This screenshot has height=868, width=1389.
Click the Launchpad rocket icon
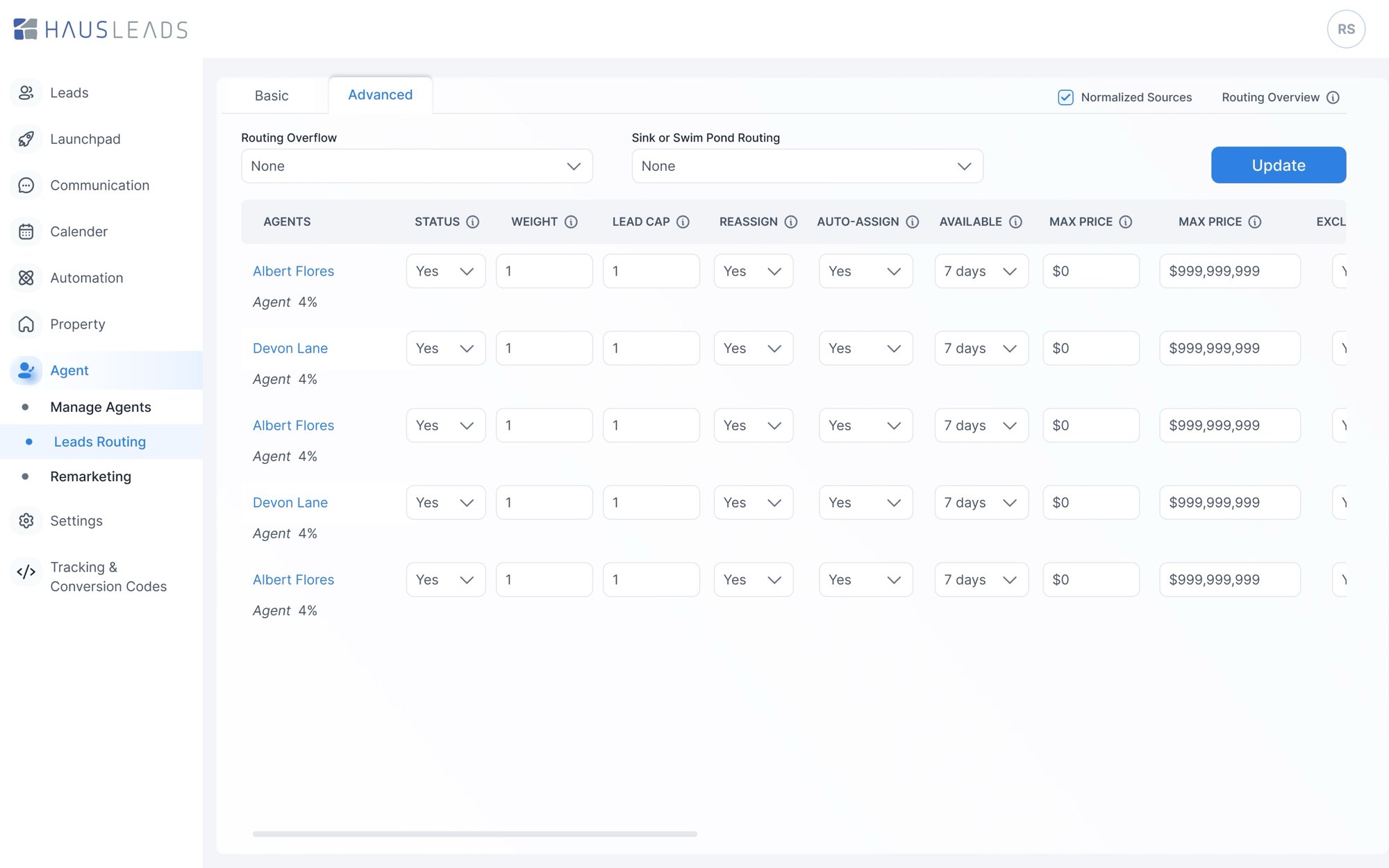tap(26, 139)
